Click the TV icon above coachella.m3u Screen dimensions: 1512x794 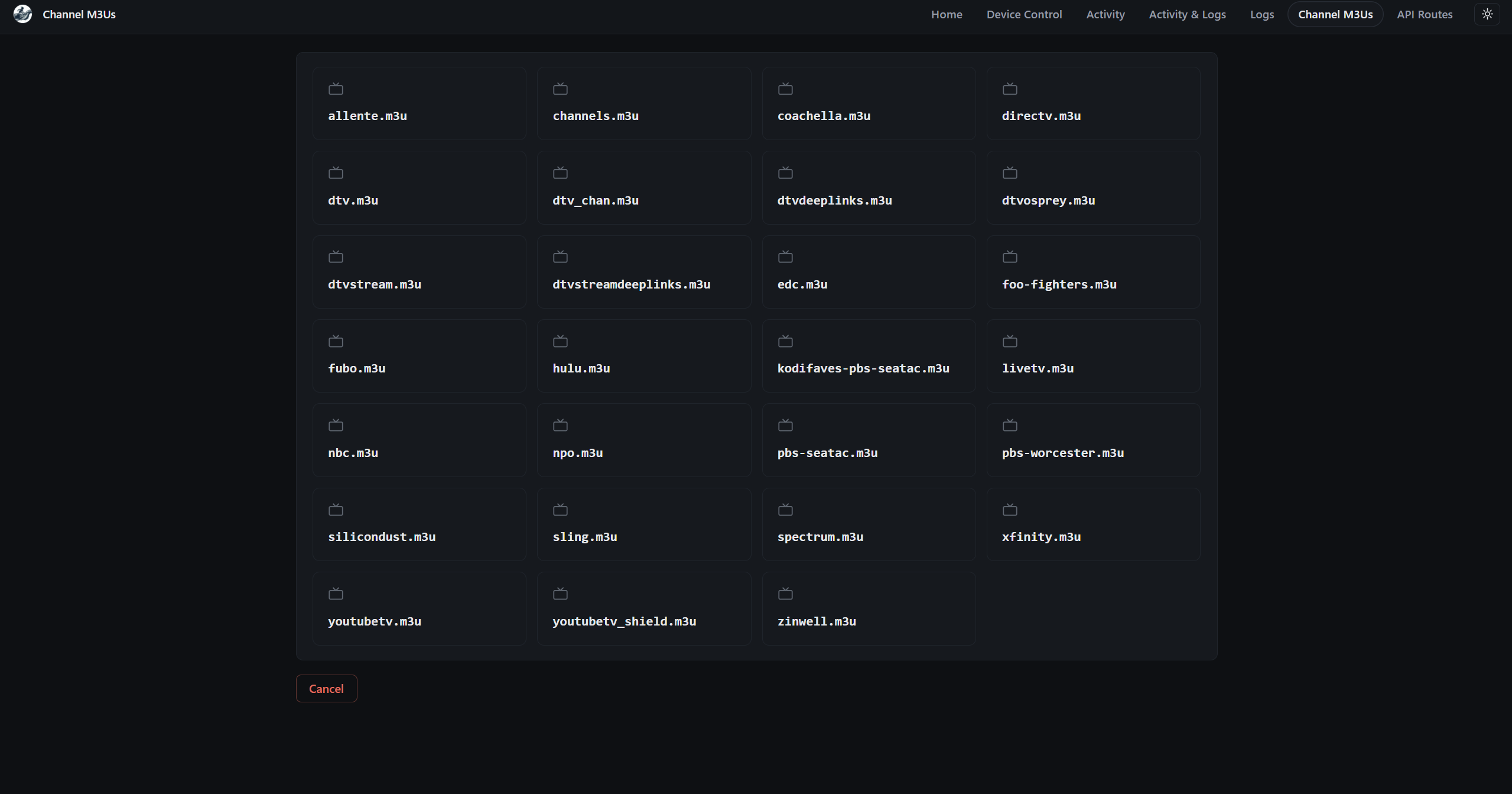coord(785,89)
